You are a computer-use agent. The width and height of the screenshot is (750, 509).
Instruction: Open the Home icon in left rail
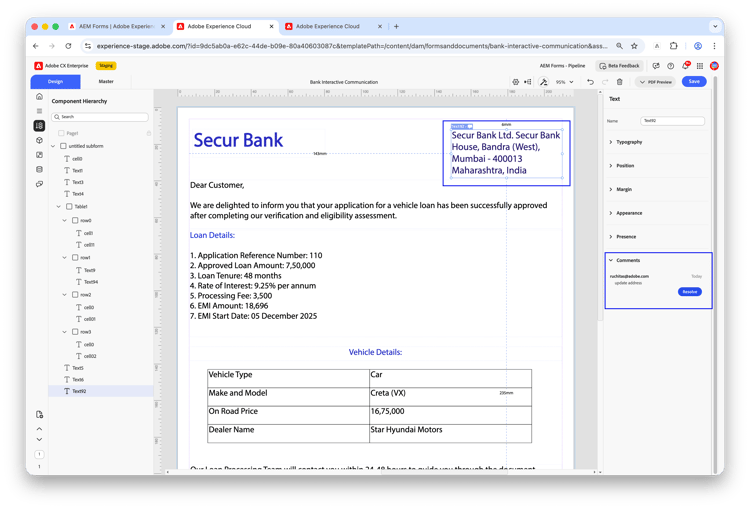(39, 97)
